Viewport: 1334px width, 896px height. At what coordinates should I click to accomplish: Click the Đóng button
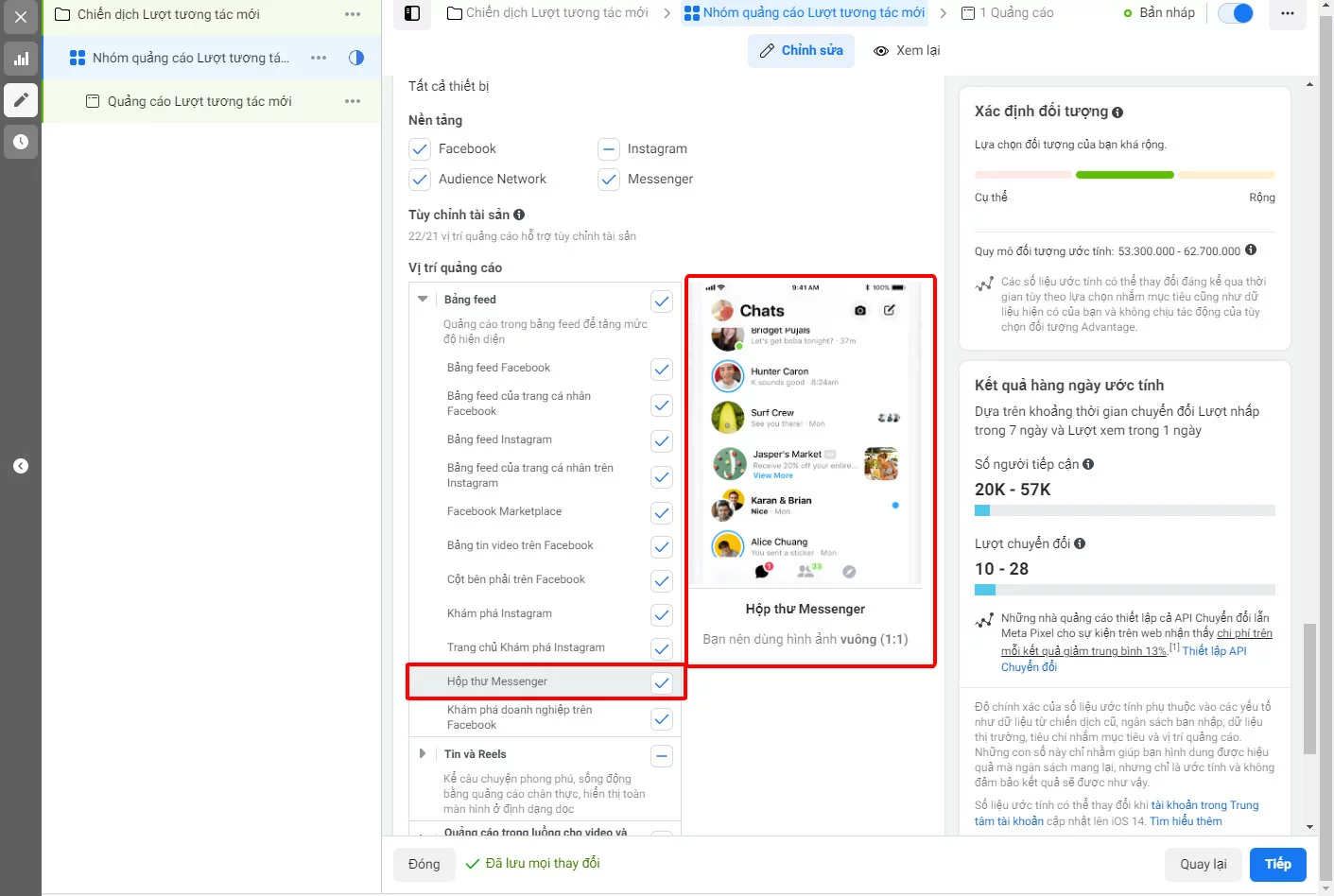[424, 864]
